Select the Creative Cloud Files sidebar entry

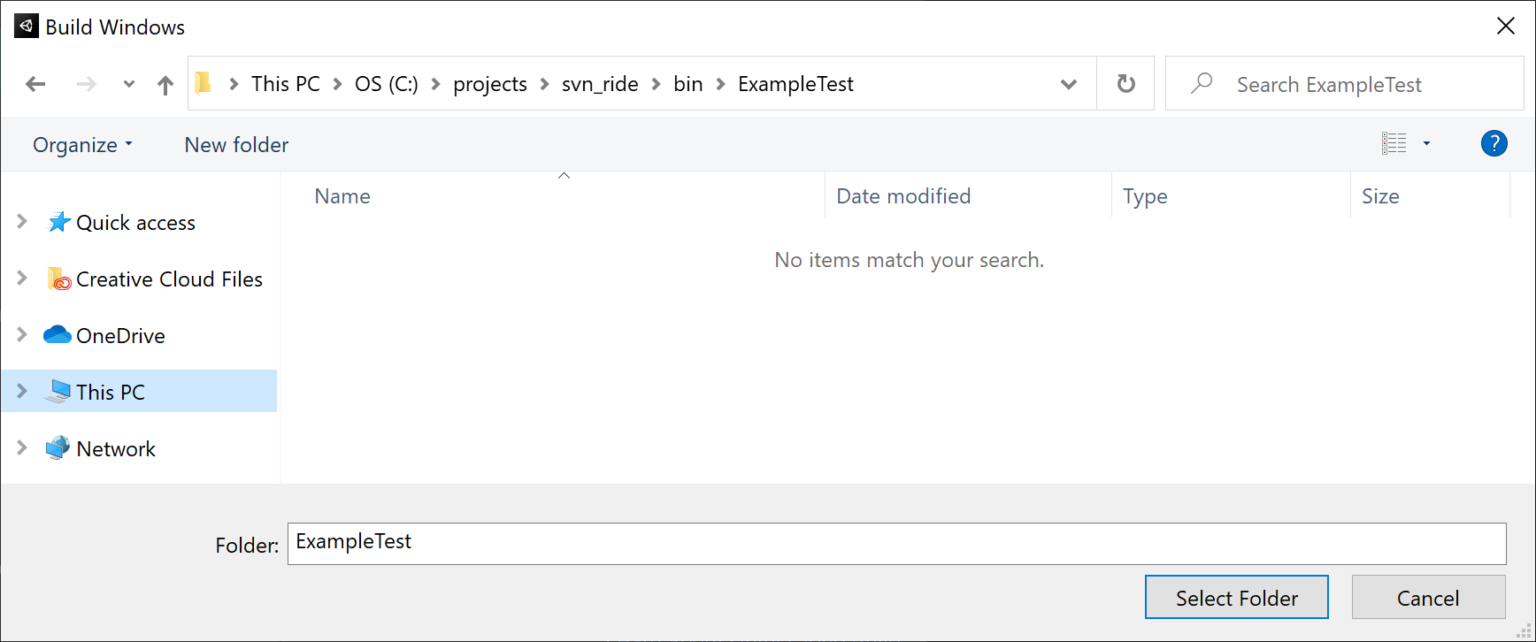[168, 279]
